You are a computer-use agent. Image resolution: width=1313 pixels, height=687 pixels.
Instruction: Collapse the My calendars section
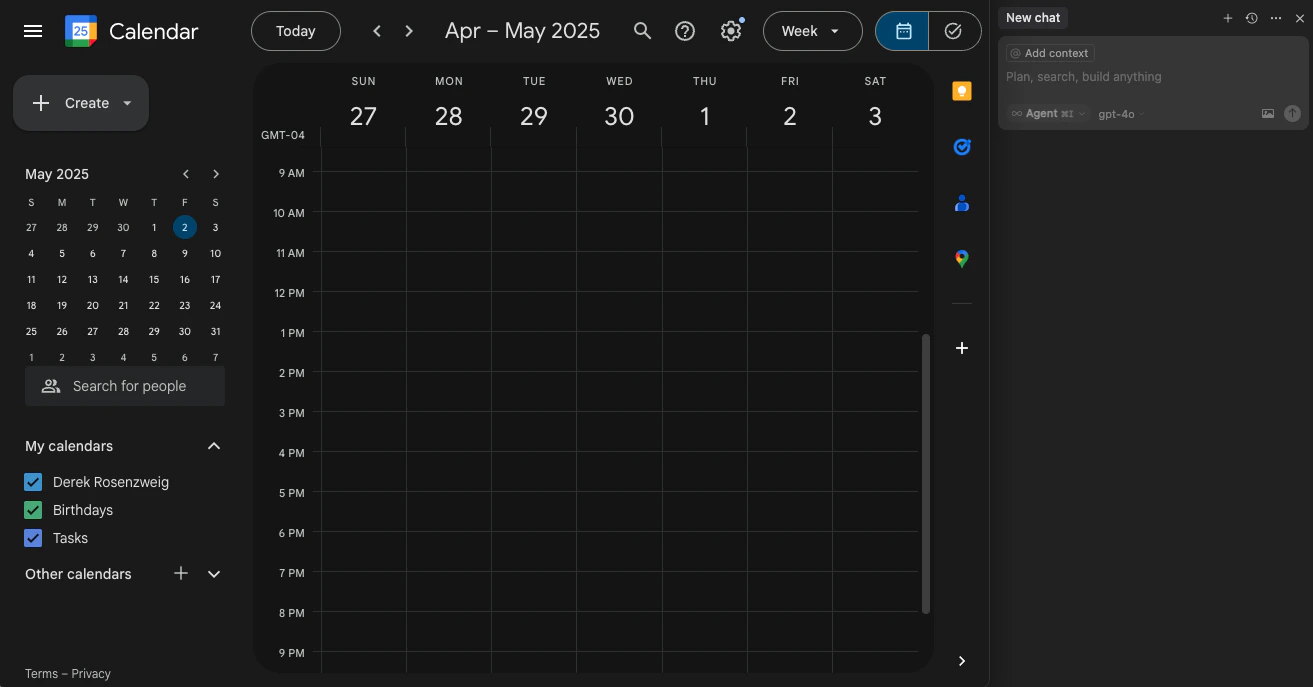click(213, 445)
